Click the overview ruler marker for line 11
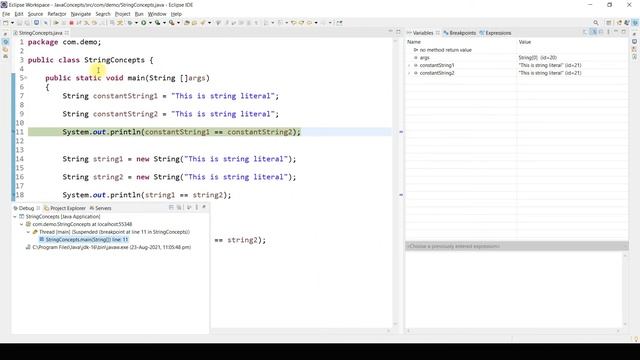640x360 pixels. coord(401,132)
